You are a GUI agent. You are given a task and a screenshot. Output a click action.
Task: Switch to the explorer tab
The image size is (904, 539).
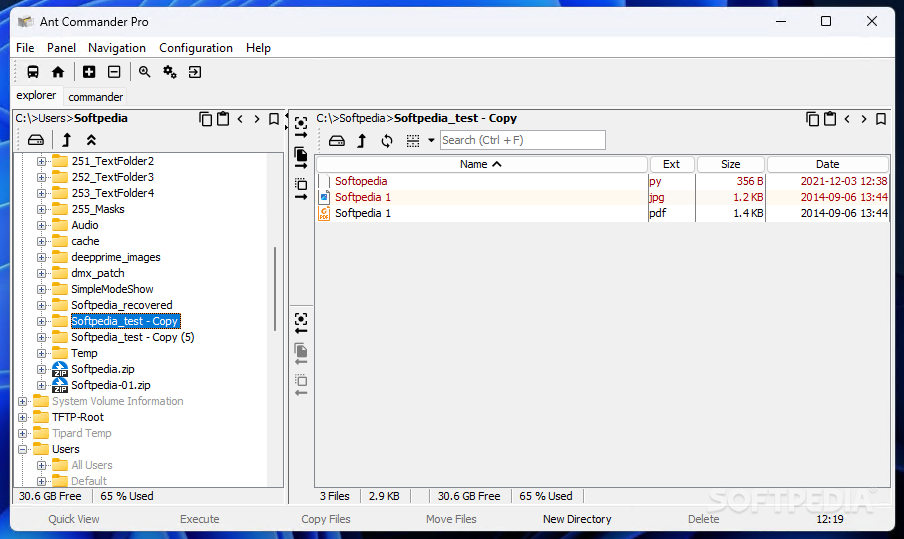click(x=36, y=95)
